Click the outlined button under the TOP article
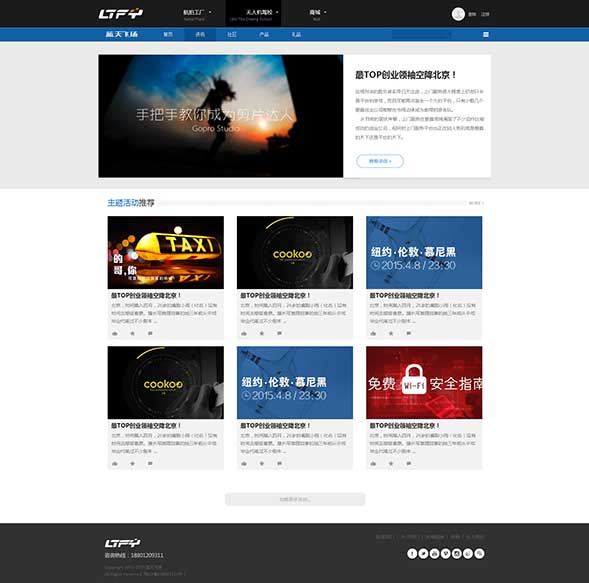 (x=380, y=161)
